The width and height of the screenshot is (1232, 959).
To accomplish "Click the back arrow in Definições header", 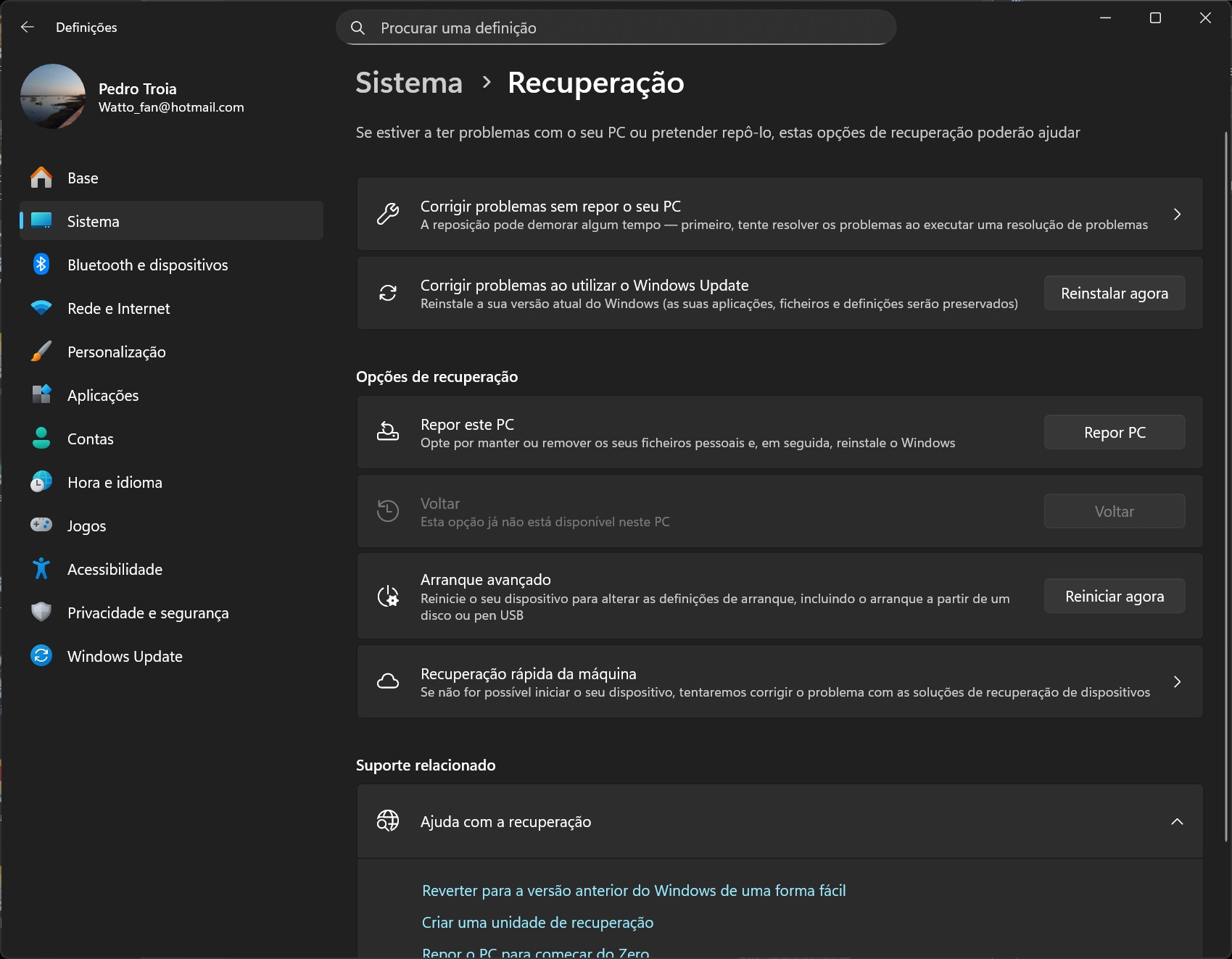I will tap(28, 28).
